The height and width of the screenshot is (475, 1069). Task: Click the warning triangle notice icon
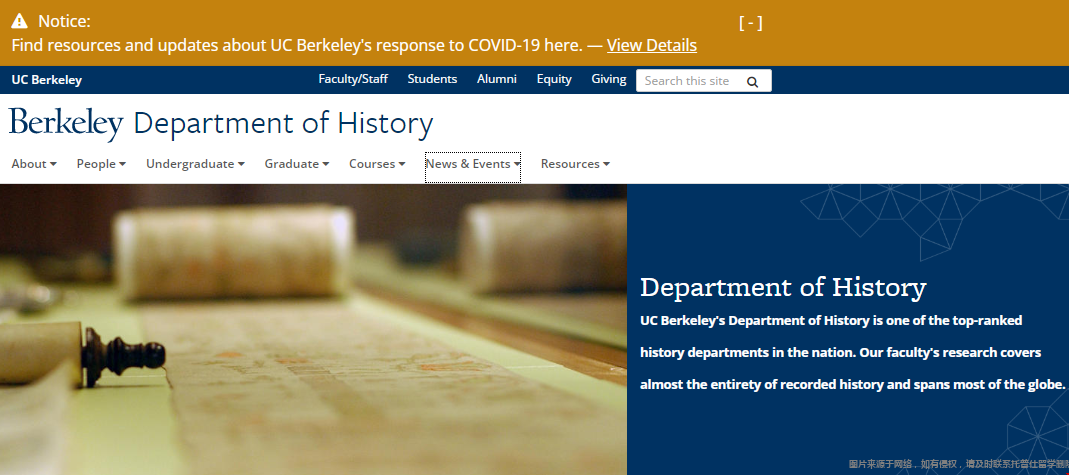[x=19, y=21]
